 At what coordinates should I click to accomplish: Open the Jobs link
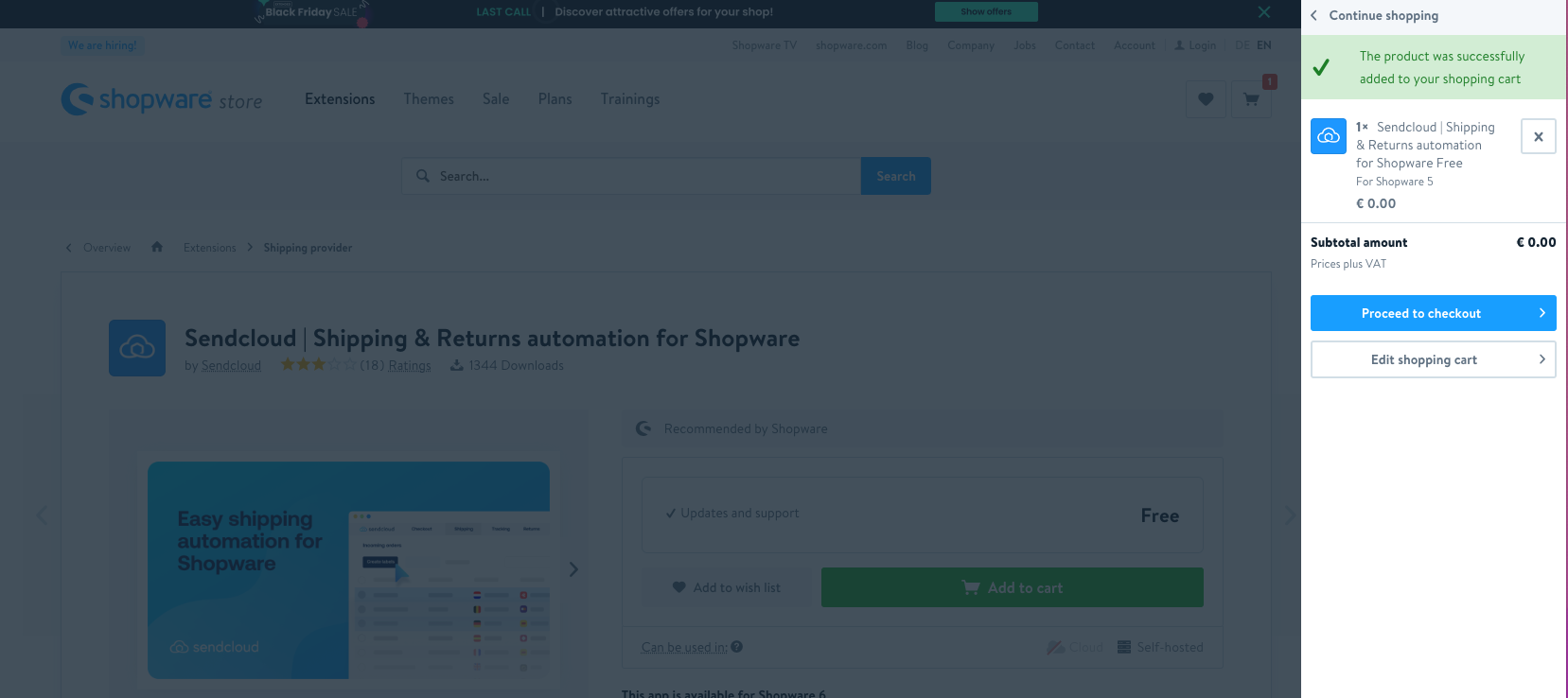(x=1025, y=45)
